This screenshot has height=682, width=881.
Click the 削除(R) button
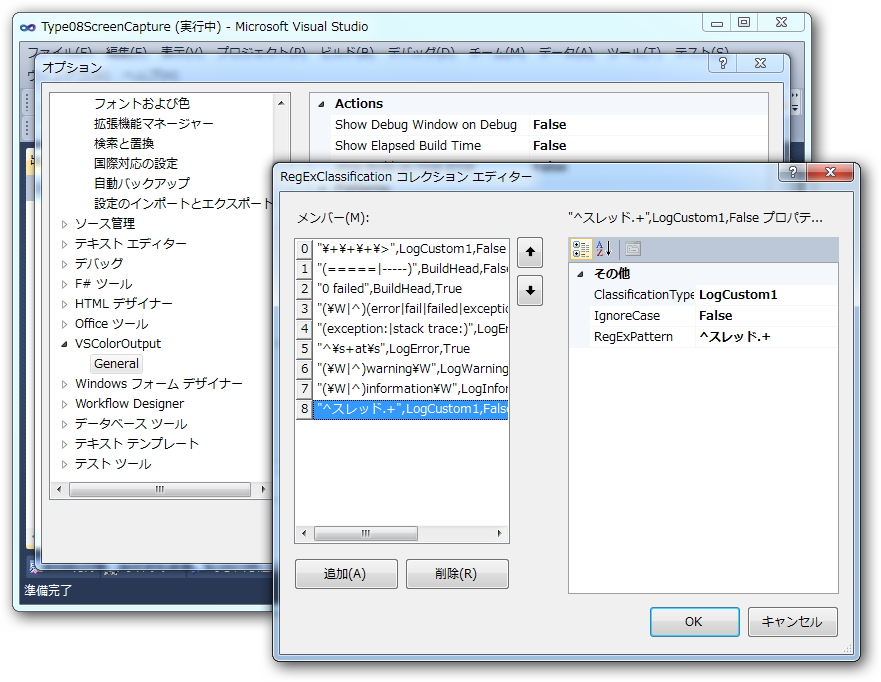(456, 573)
